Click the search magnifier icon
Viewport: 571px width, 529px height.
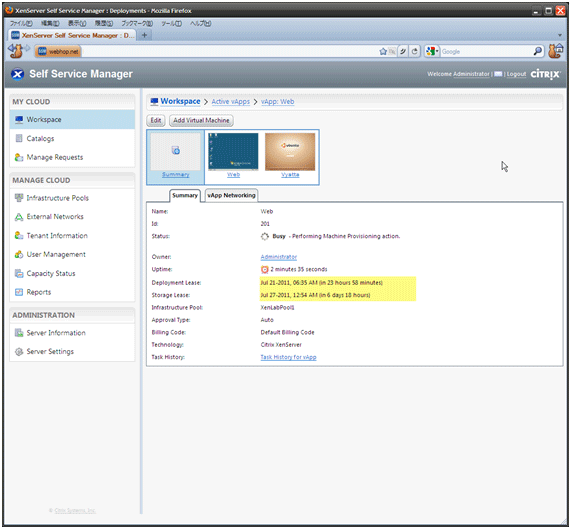537,51
